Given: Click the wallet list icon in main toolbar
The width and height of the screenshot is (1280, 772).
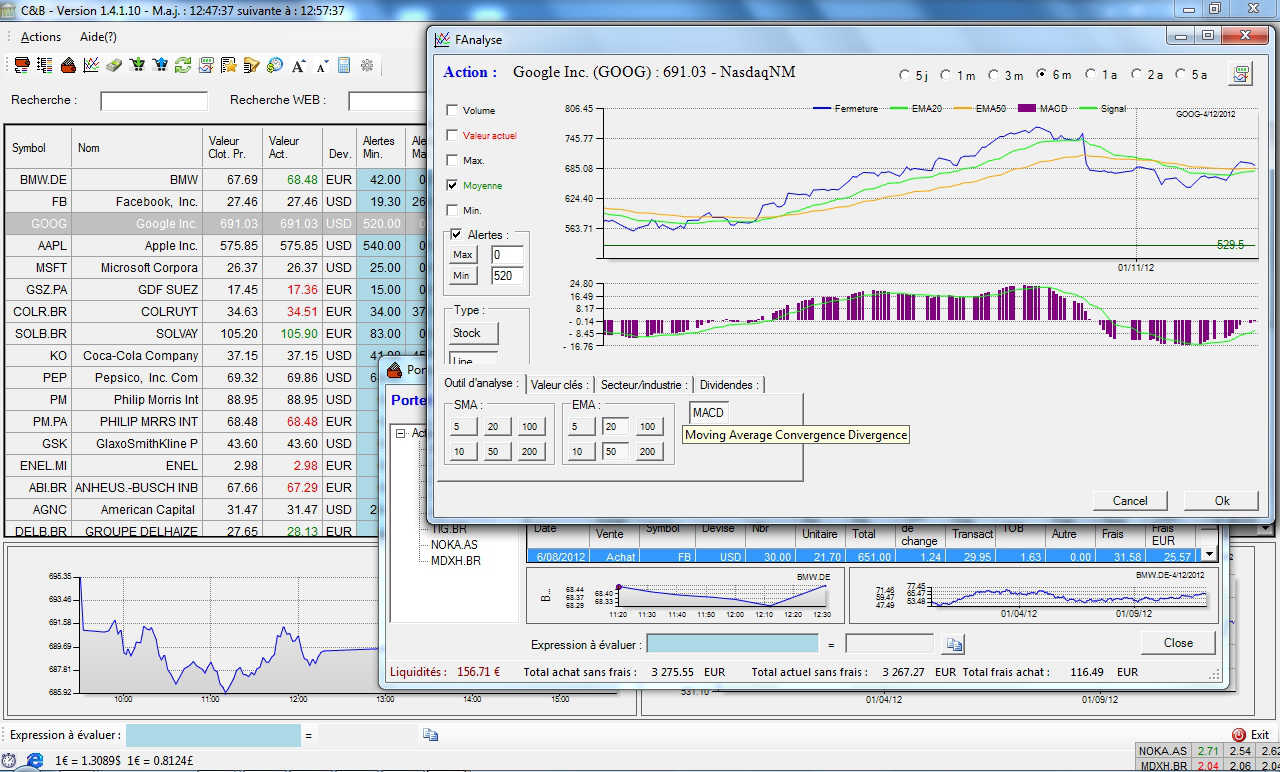Looking at the screenshot, I should pyautogui.click(x=22, y=65).
